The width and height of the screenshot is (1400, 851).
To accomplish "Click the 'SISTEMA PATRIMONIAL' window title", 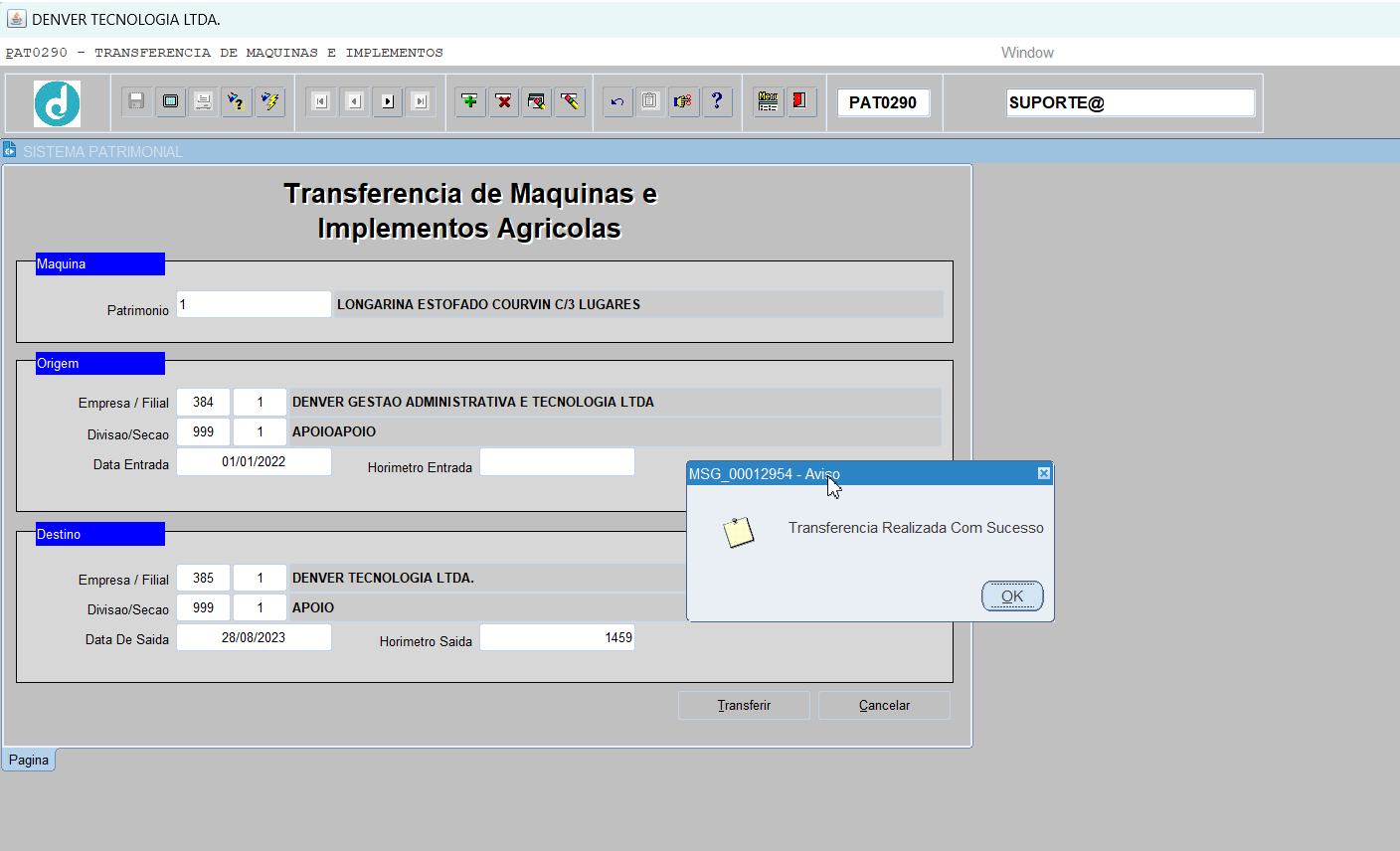I will click(102, 151).
